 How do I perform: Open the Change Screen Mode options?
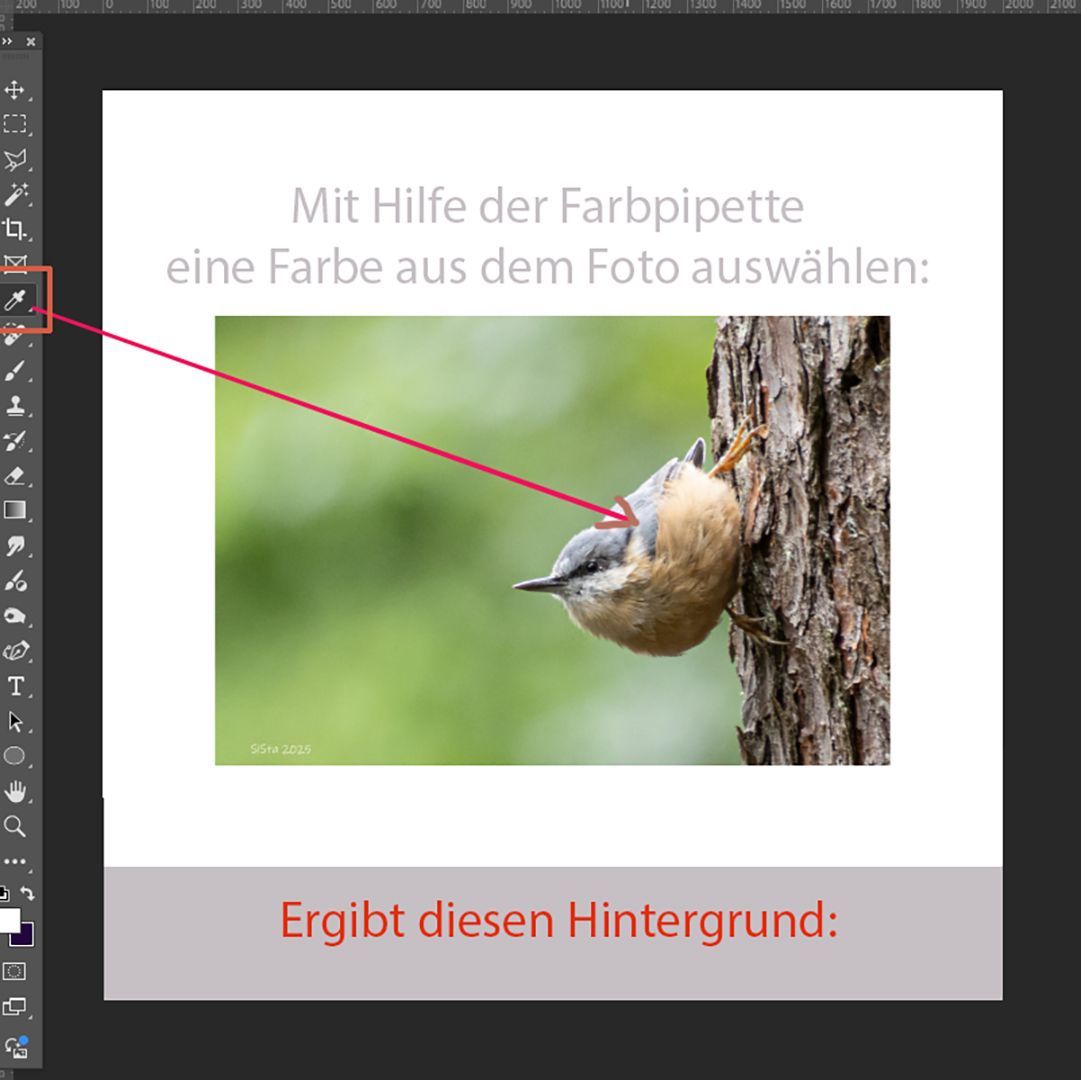click(15, 1007)
